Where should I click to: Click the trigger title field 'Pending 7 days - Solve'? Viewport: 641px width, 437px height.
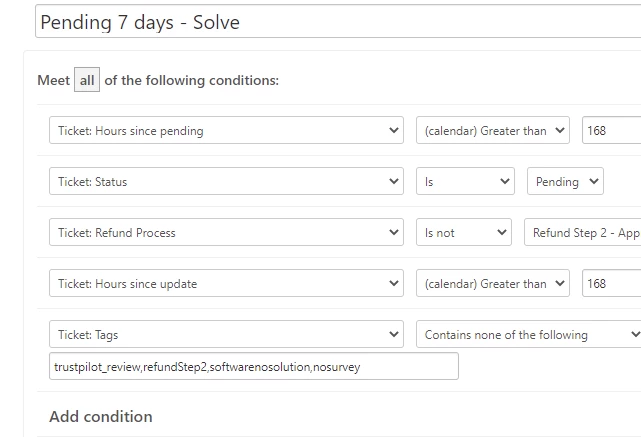(336, 22)
